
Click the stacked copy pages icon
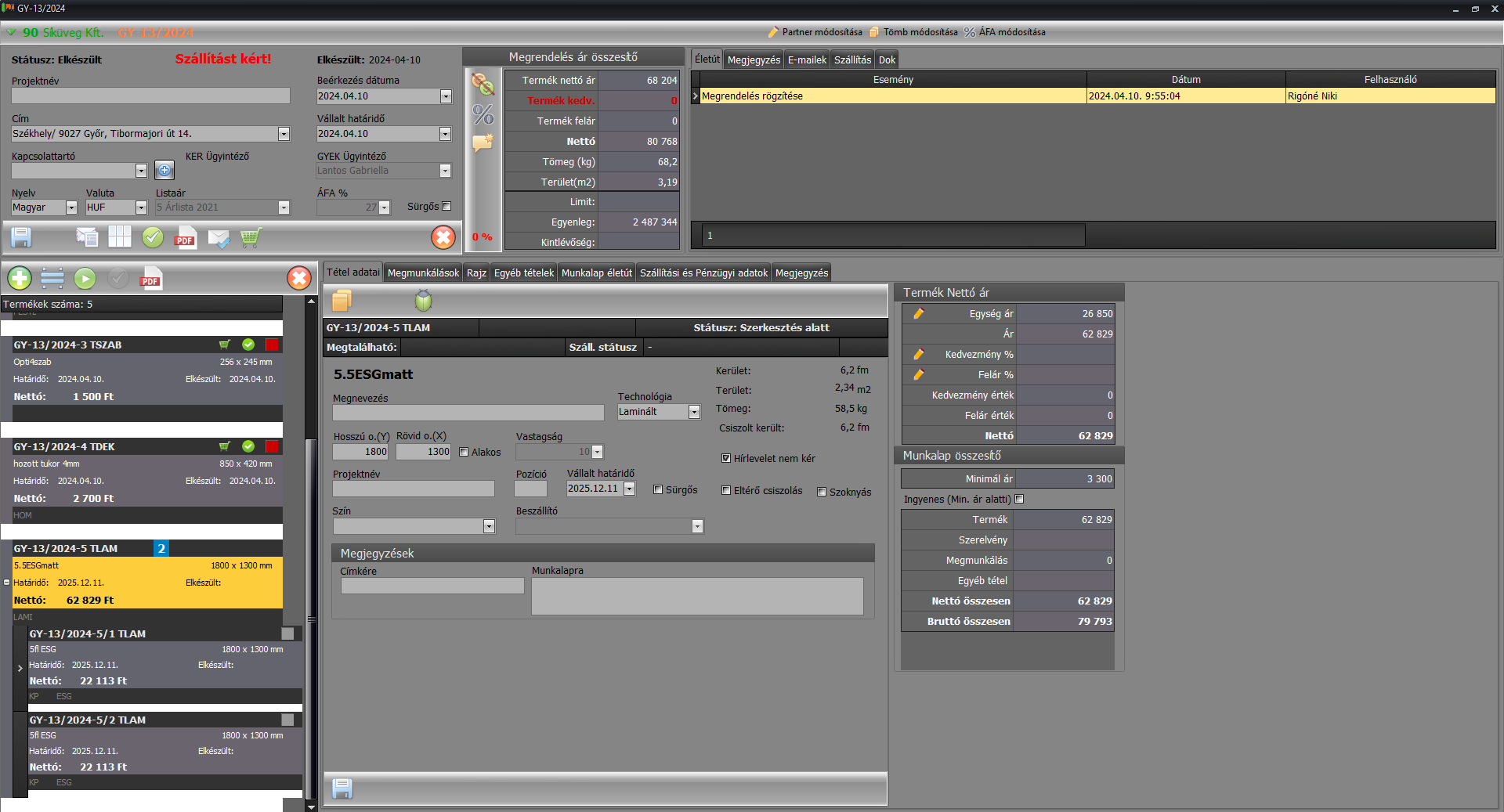tap(342, 301)
